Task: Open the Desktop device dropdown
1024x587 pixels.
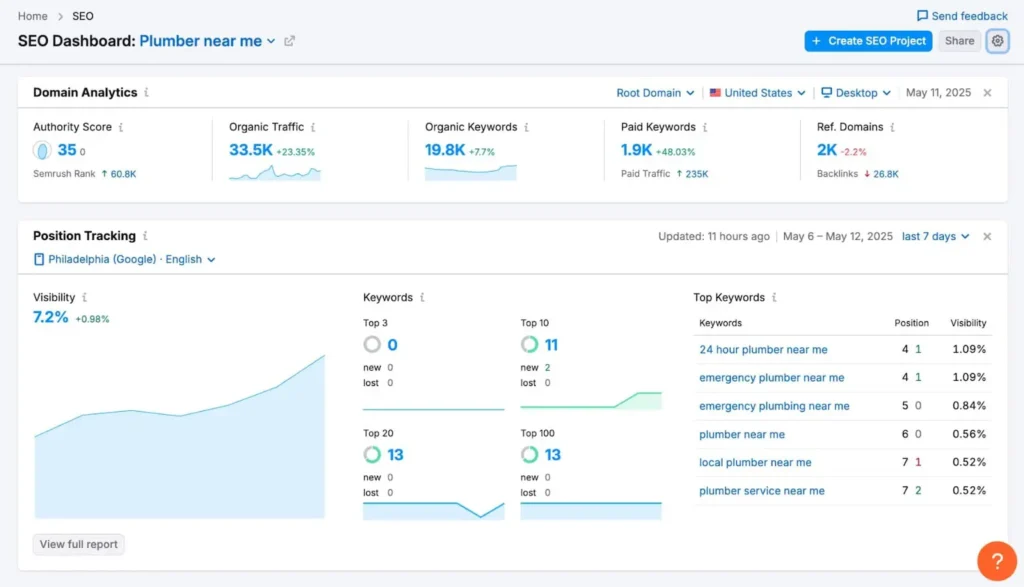Action: tap(855, 93)
